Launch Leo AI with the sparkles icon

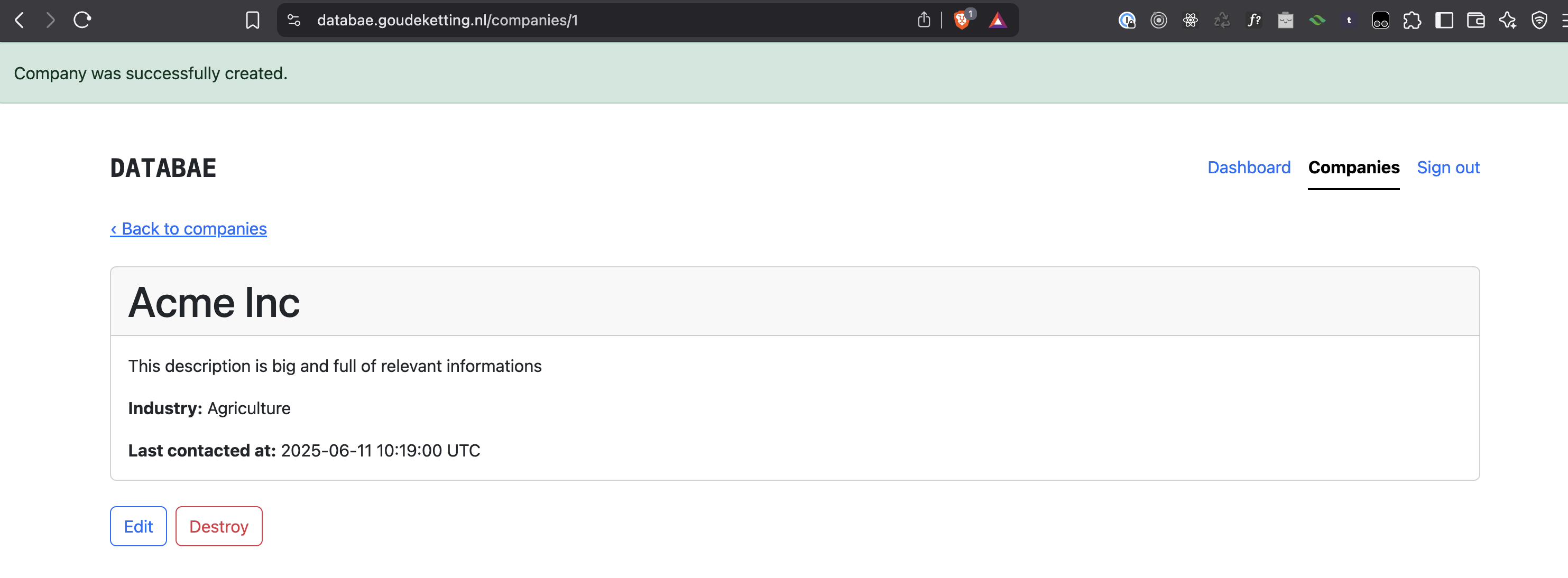1508,20
